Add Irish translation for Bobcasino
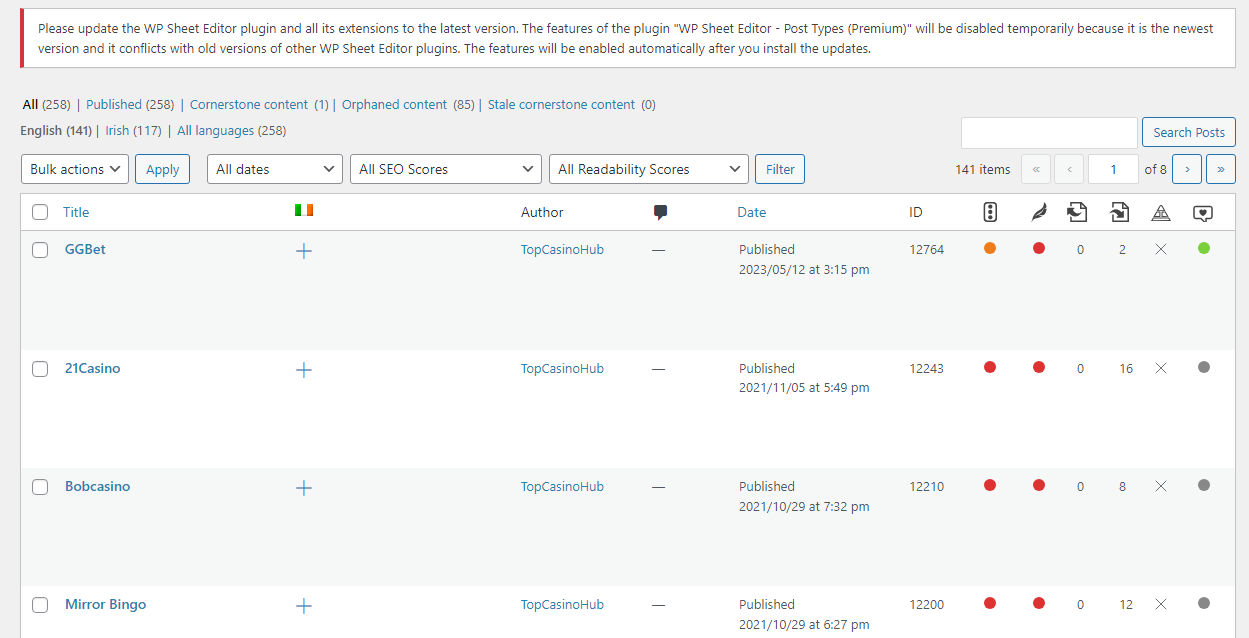This screenshot has width=1249, height=638. coord(304,488)
